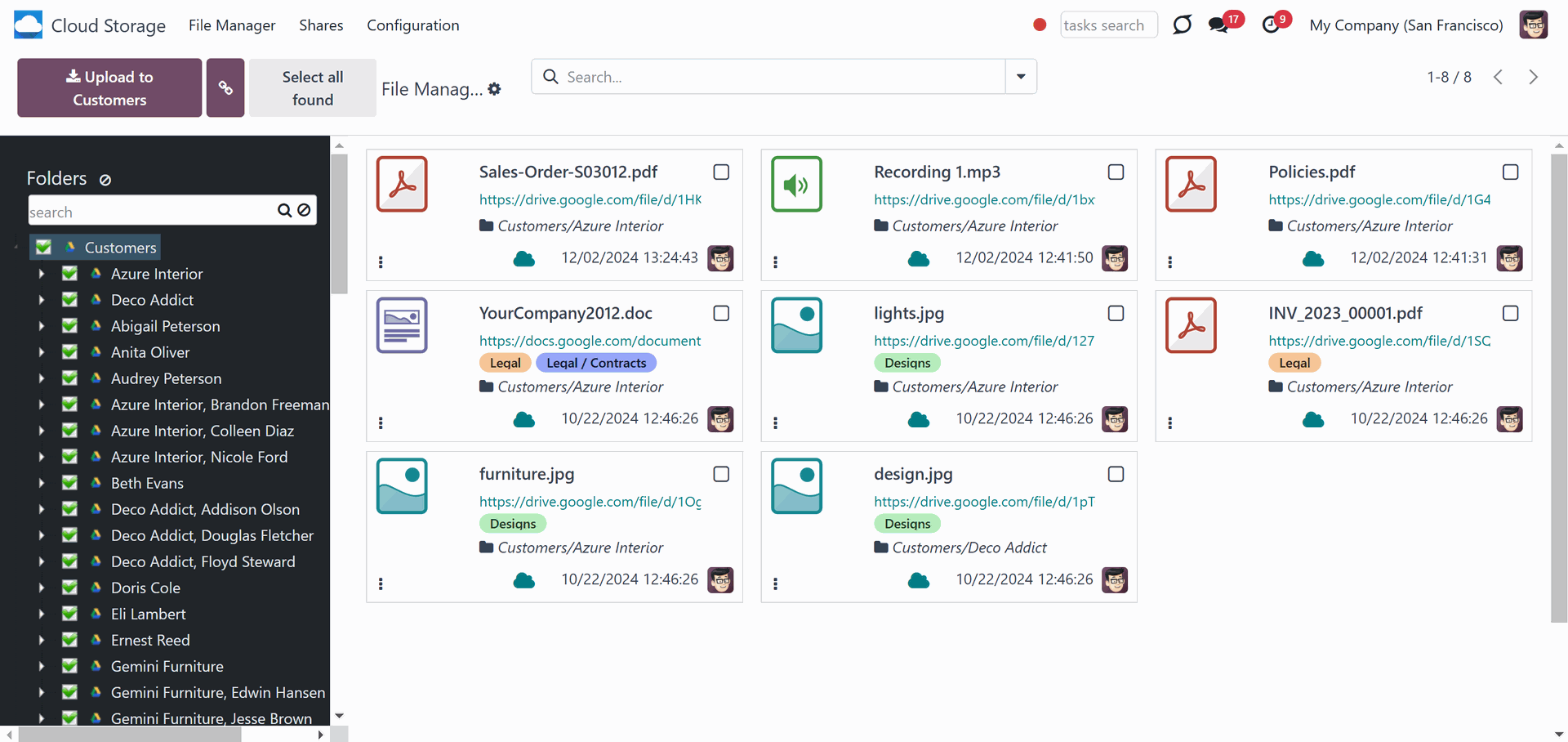Open company switcher My Company (San Francisco)

(x=1406, y=25)
